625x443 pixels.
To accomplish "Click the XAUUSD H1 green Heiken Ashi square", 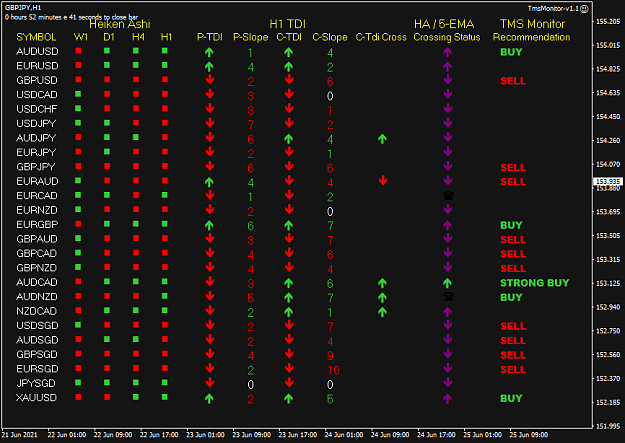I will [165, 397].
